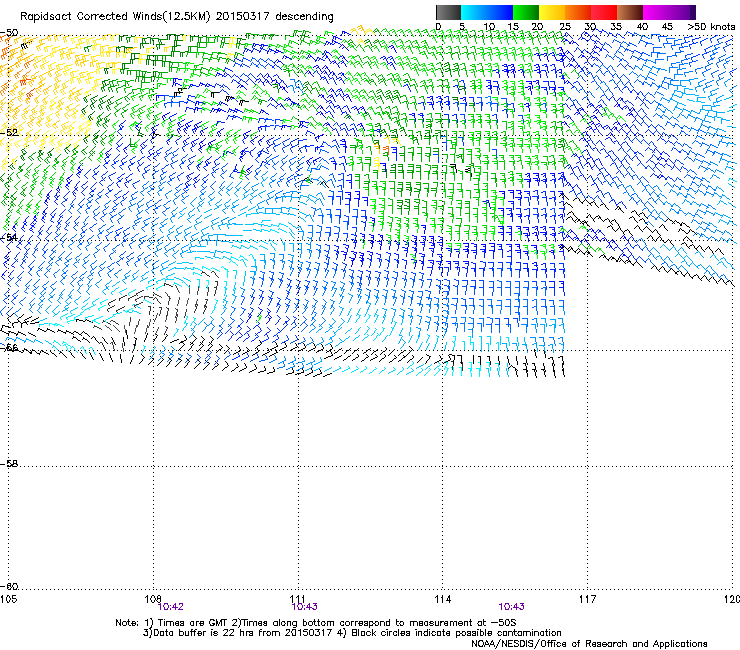The height and width of the screenshot is (650, 740).
Task: Click the credit 'NOAA/NESDIS/Office of Research and Applications'
Action: tap(589, 643)
